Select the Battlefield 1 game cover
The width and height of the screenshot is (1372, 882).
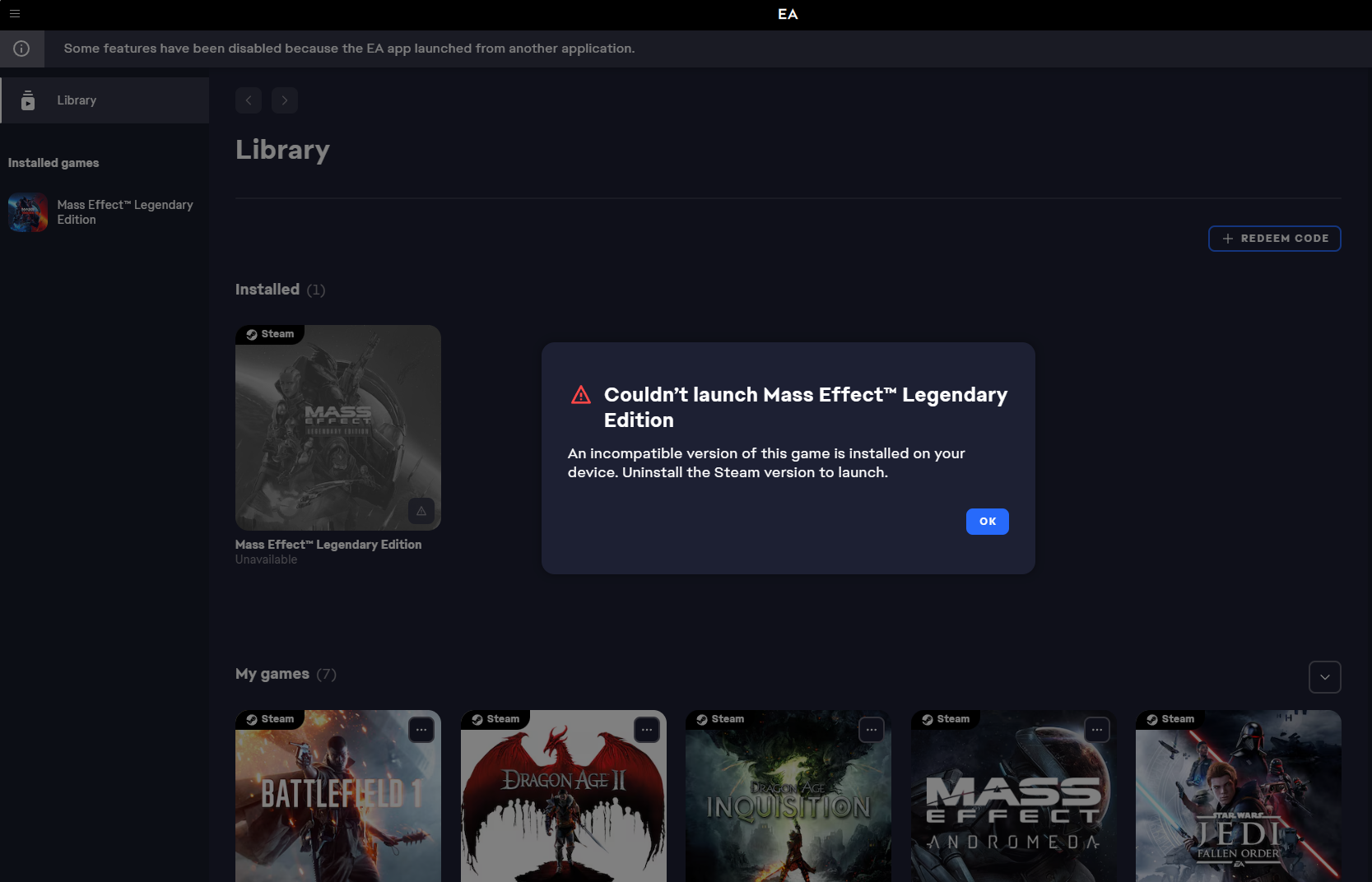pos(338,796)
